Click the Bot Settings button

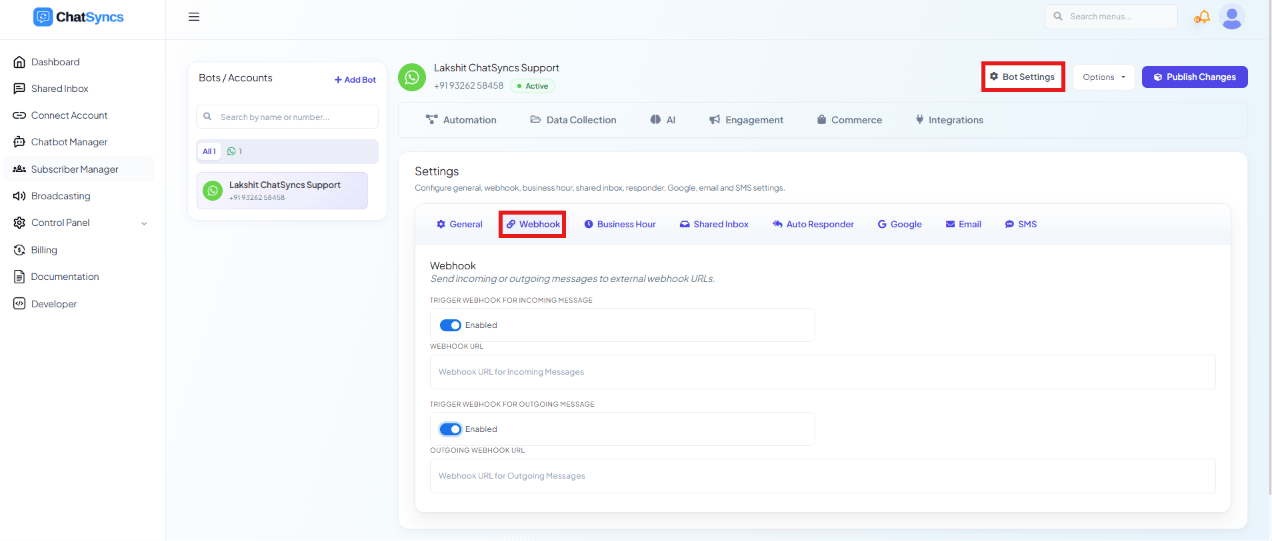1022,77
